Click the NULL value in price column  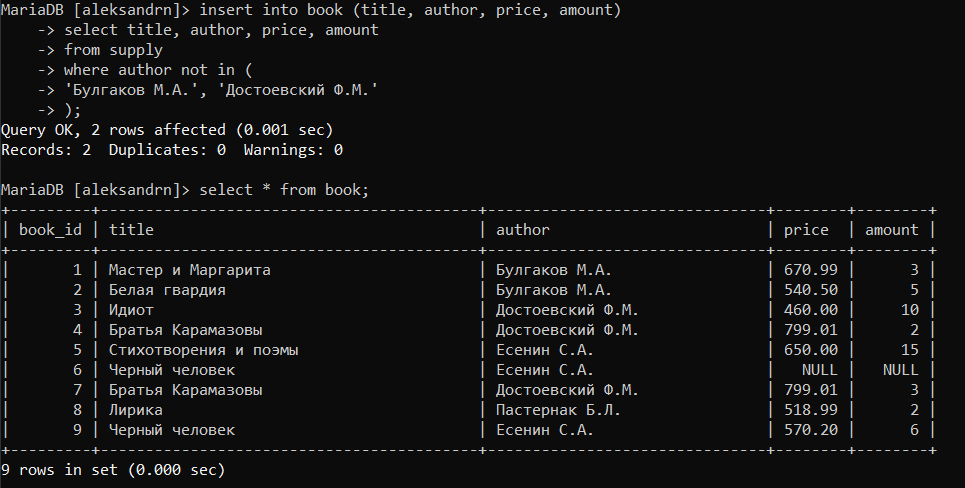819,370
